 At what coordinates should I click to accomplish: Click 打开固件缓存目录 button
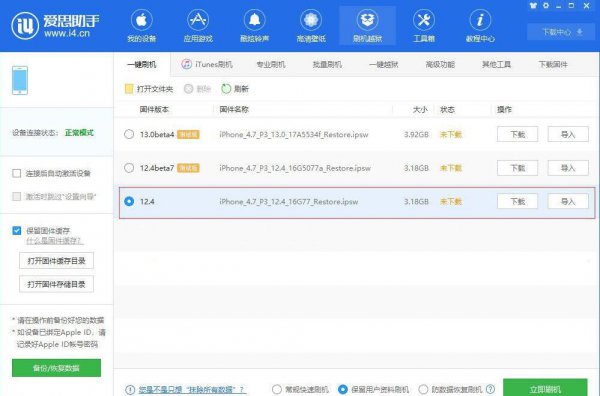pyautogui.click(x=56, y=261)
